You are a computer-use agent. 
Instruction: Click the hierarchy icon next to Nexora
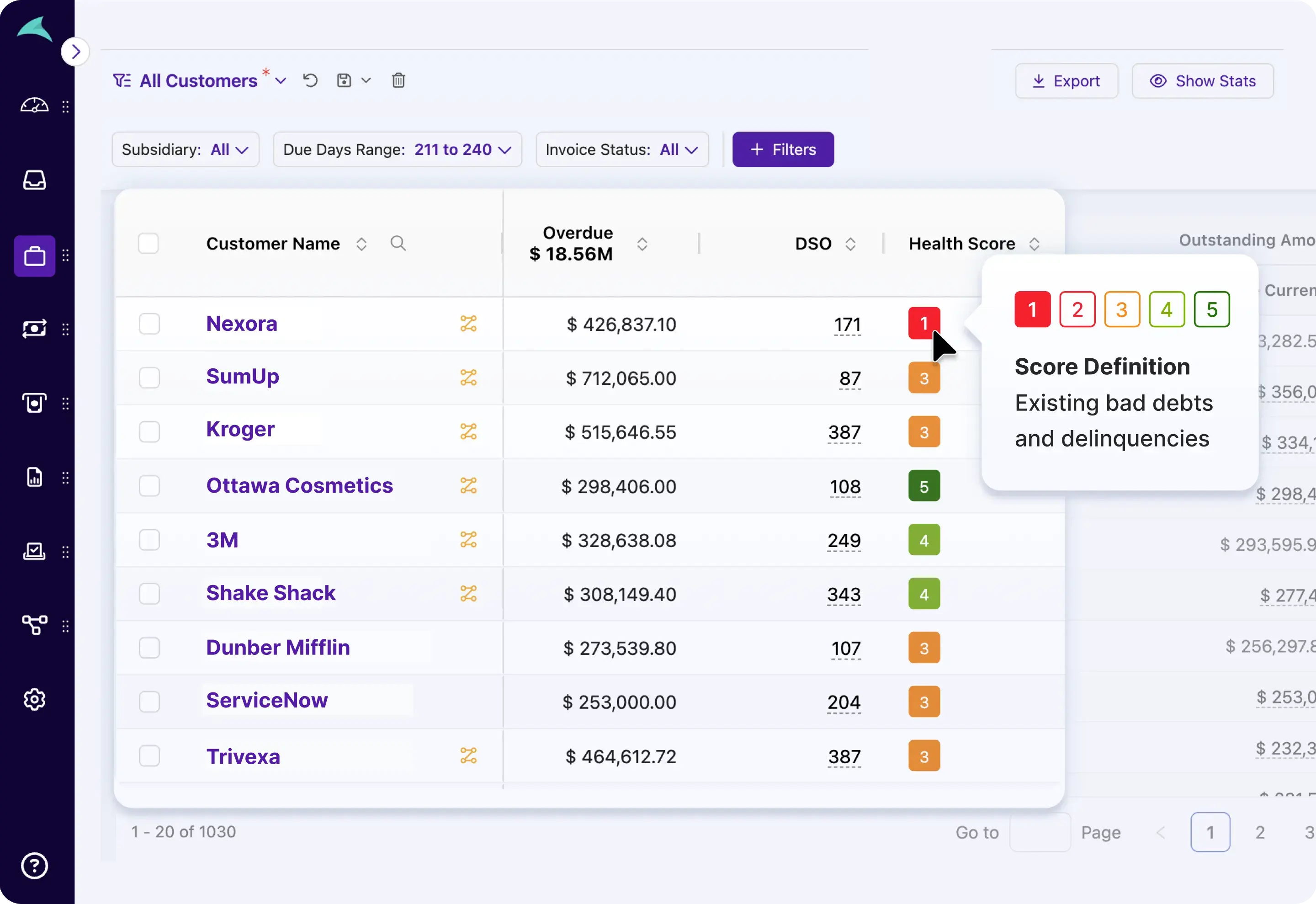click(x=468, y=324)
